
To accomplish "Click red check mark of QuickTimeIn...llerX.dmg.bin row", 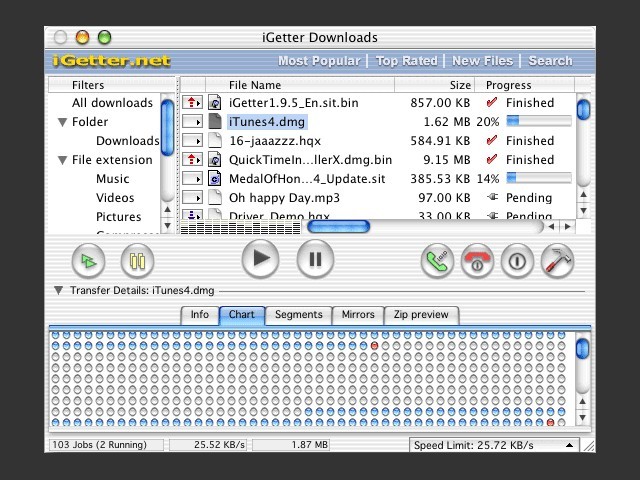I will tap(492, 160).
